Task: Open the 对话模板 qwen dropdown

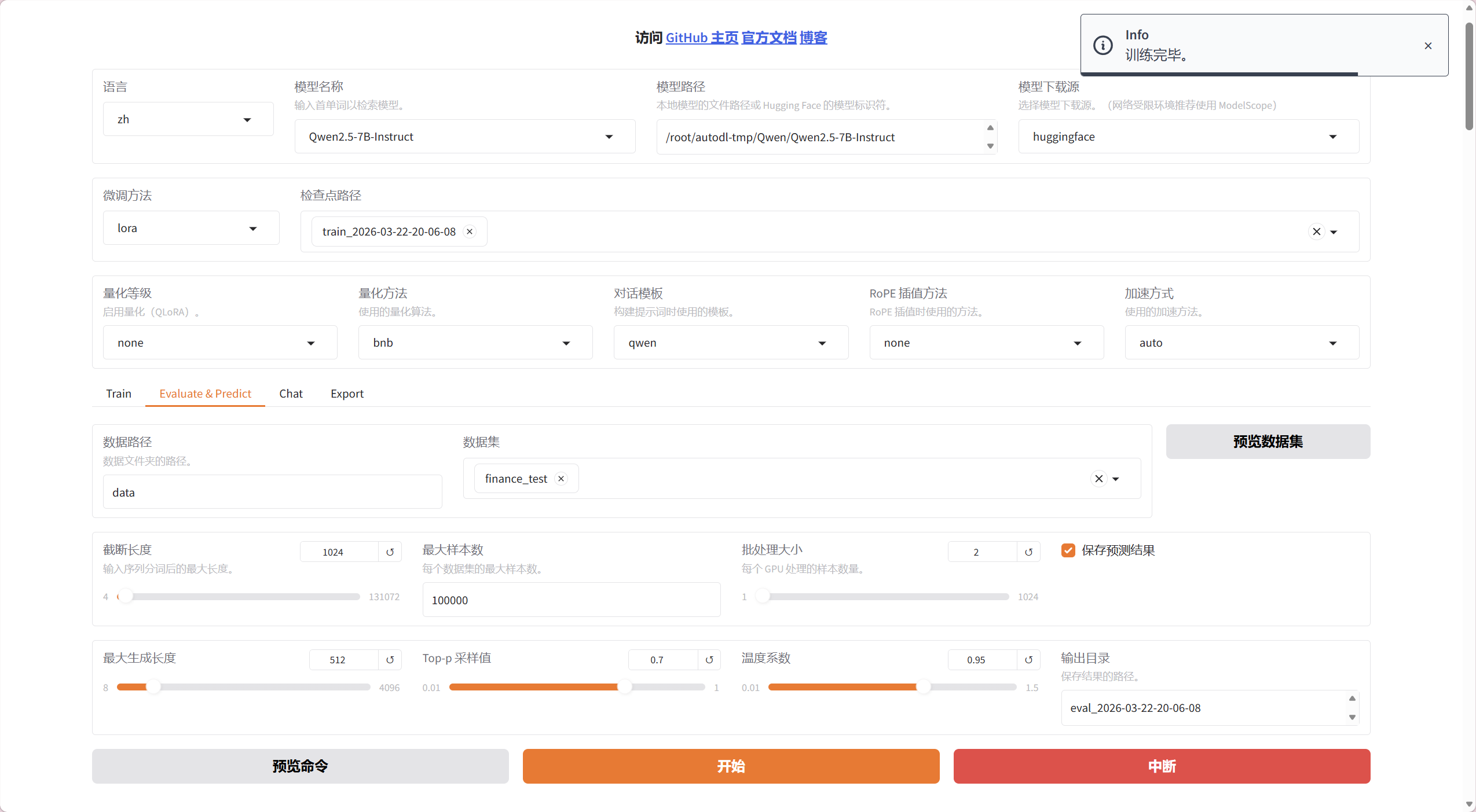Action: pos(731,343)
